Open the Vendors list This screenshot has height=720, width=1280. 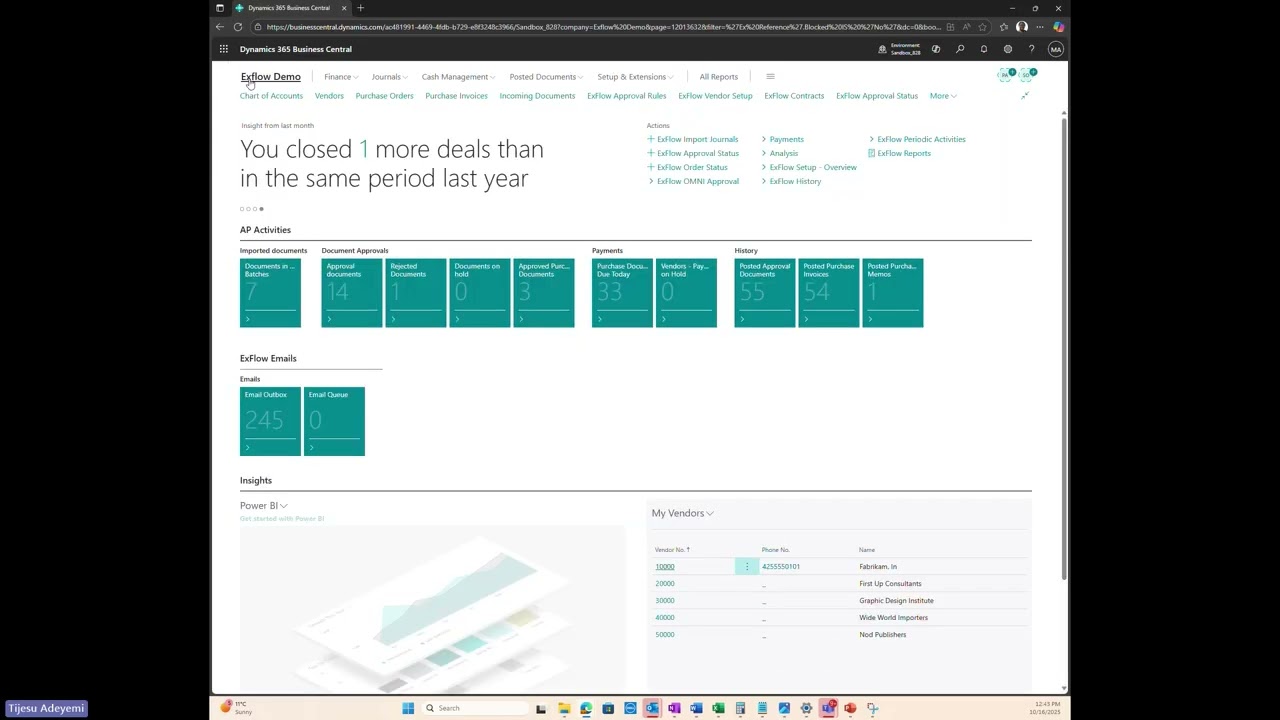(329, 96)
